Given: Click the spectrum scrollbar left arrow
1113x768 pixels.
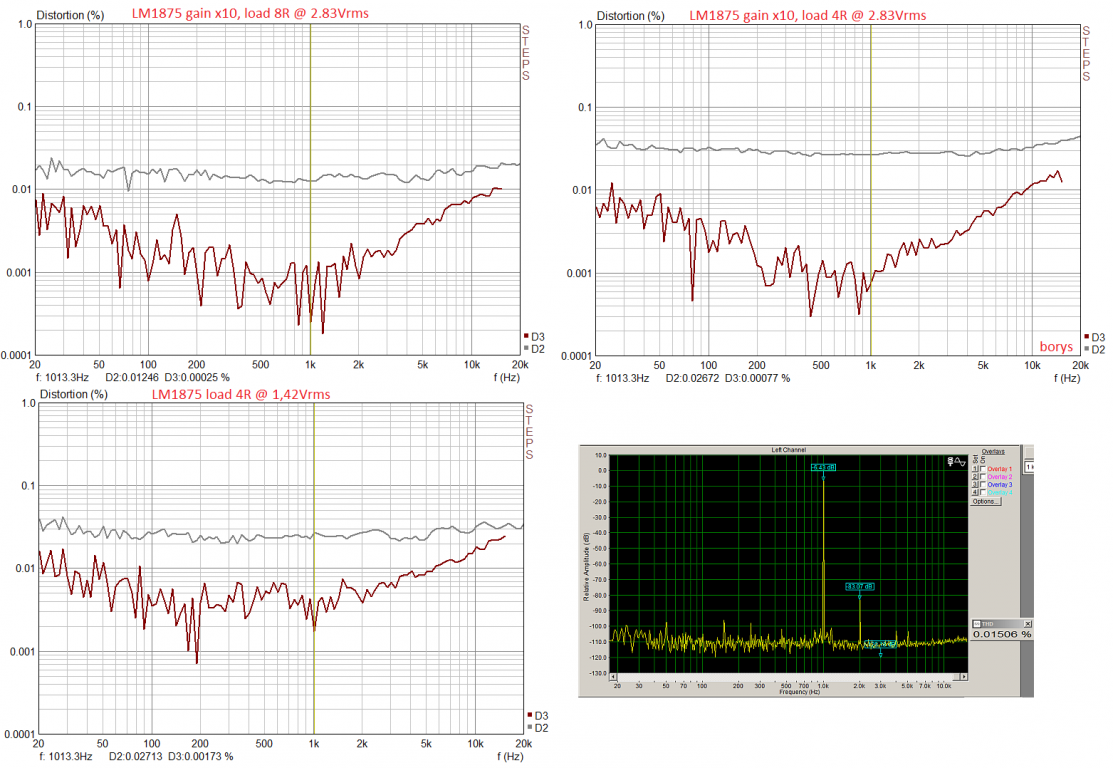Looking at the screenshot, I should tap(614, 676).
